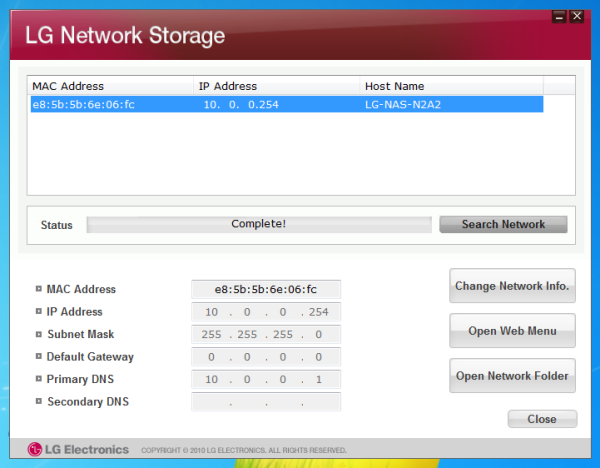
Task: Click the bullet icon beside Secondary DNS
Action: coord(39,401)
